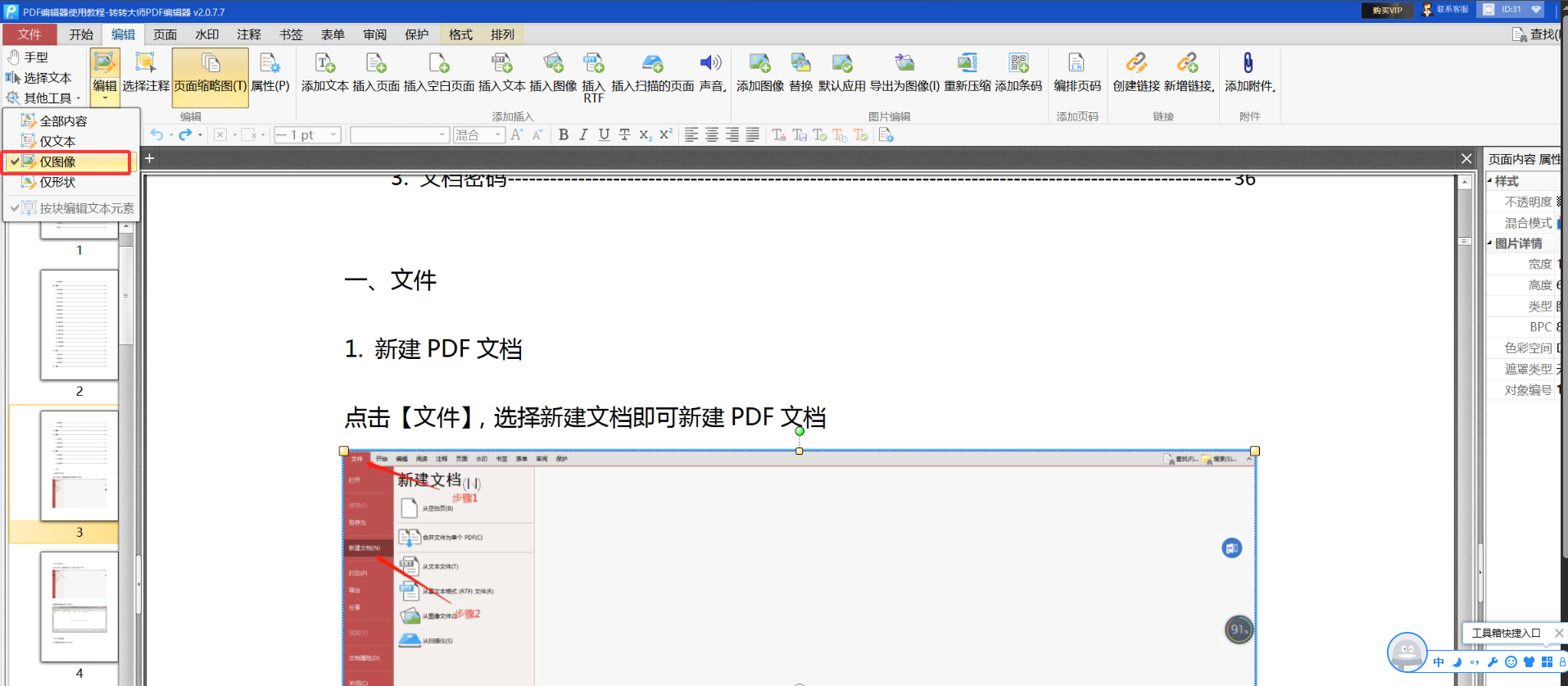Click Insert Page (插入页面) icon

(x=376, y=63)
